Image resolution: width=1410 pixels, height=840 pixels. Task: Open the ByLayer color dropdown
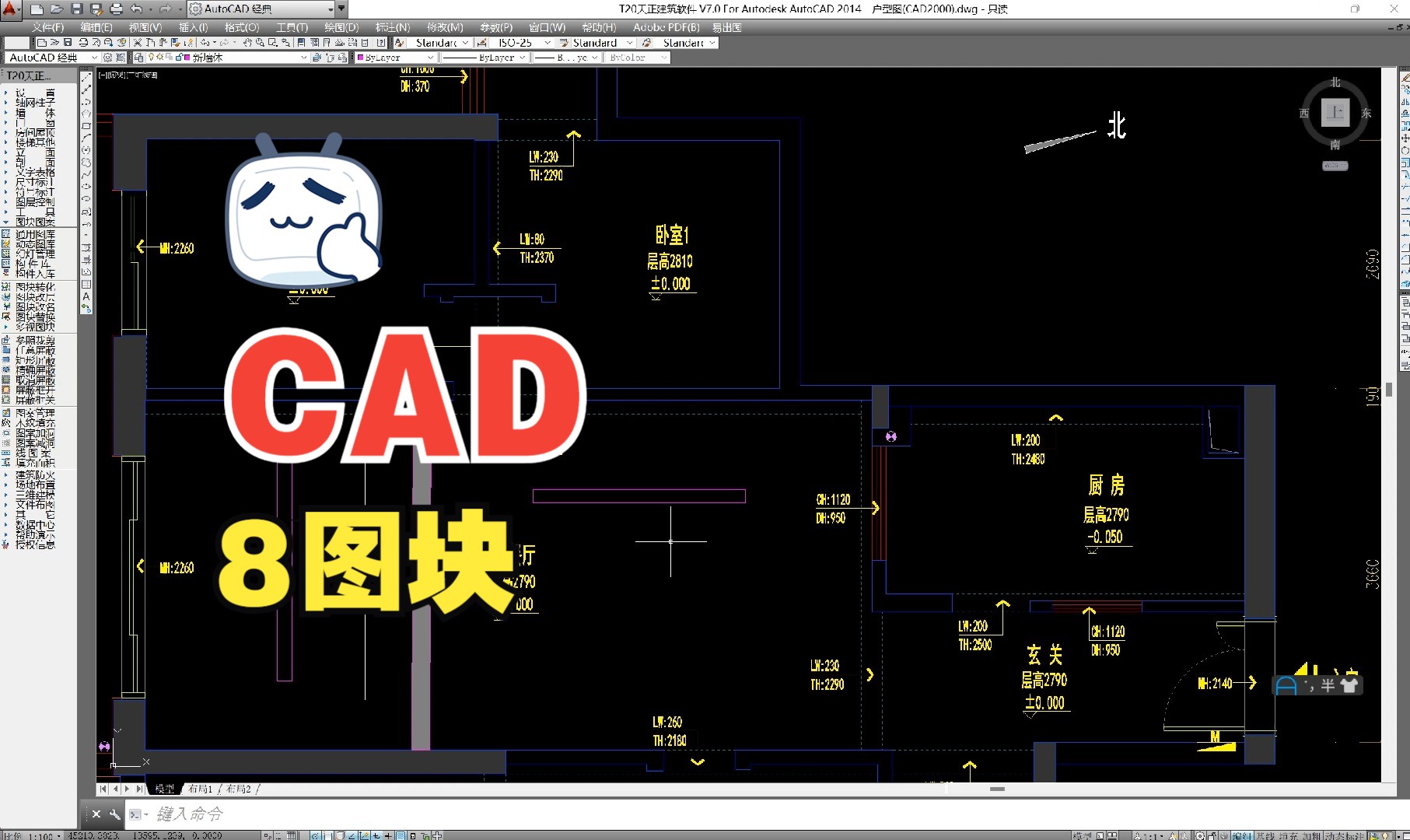click(430, 57)
